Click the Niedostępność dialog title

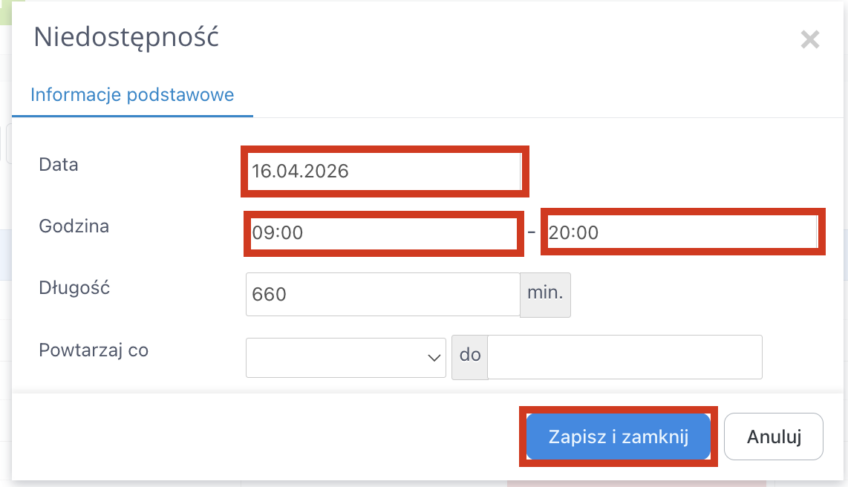(126, 38)
